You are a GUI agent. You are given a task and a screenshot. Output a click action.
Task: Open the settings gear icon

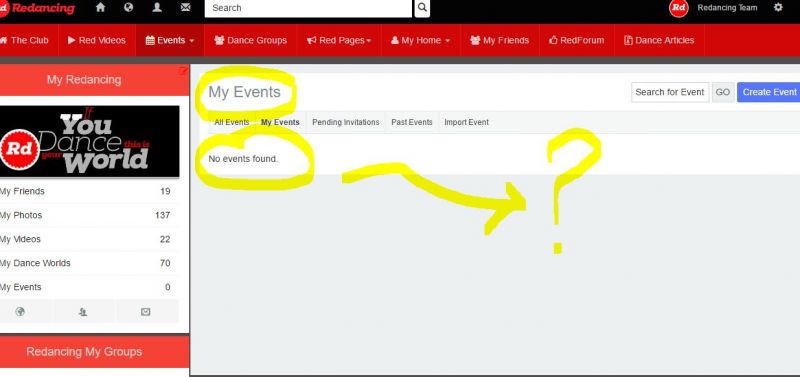[778, 8]
